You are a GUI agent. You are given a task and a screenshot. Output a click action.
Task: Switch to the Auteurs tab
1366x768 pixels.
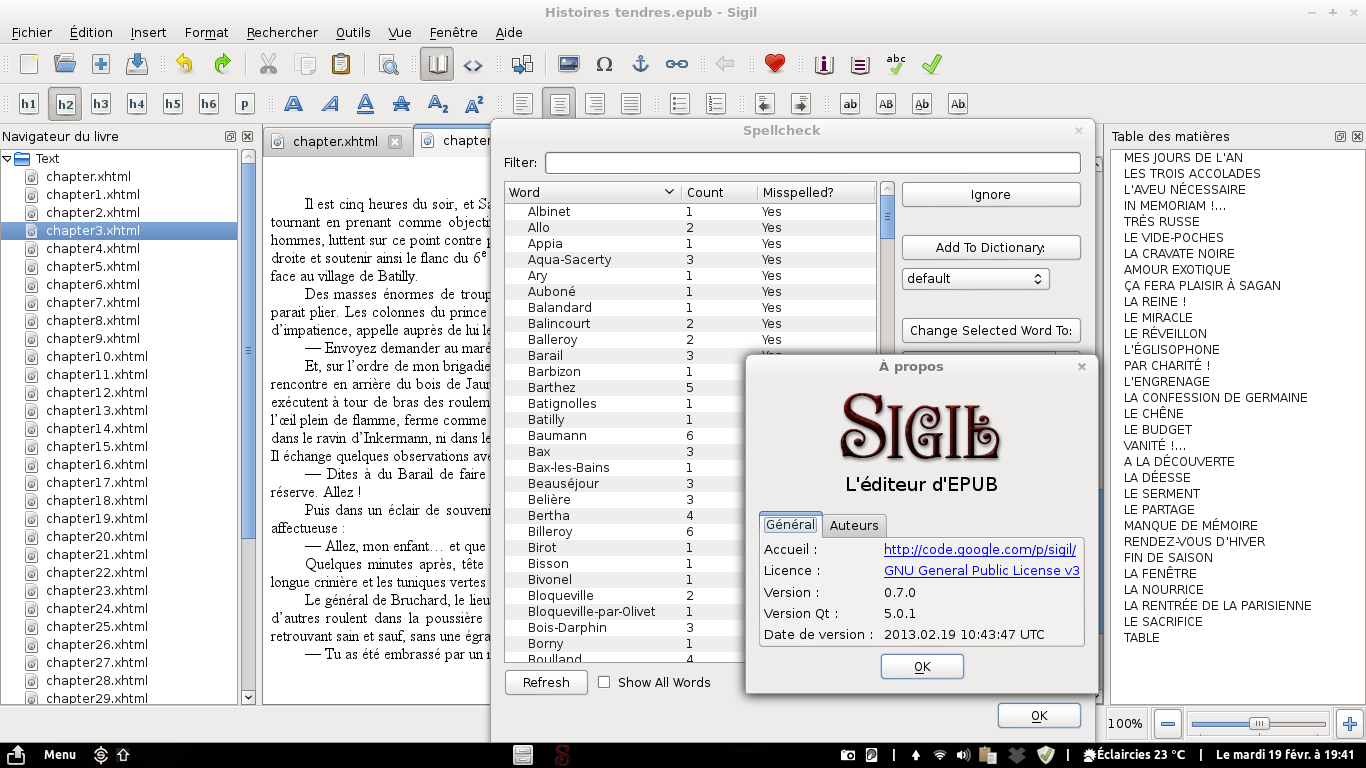click(854, 526)
